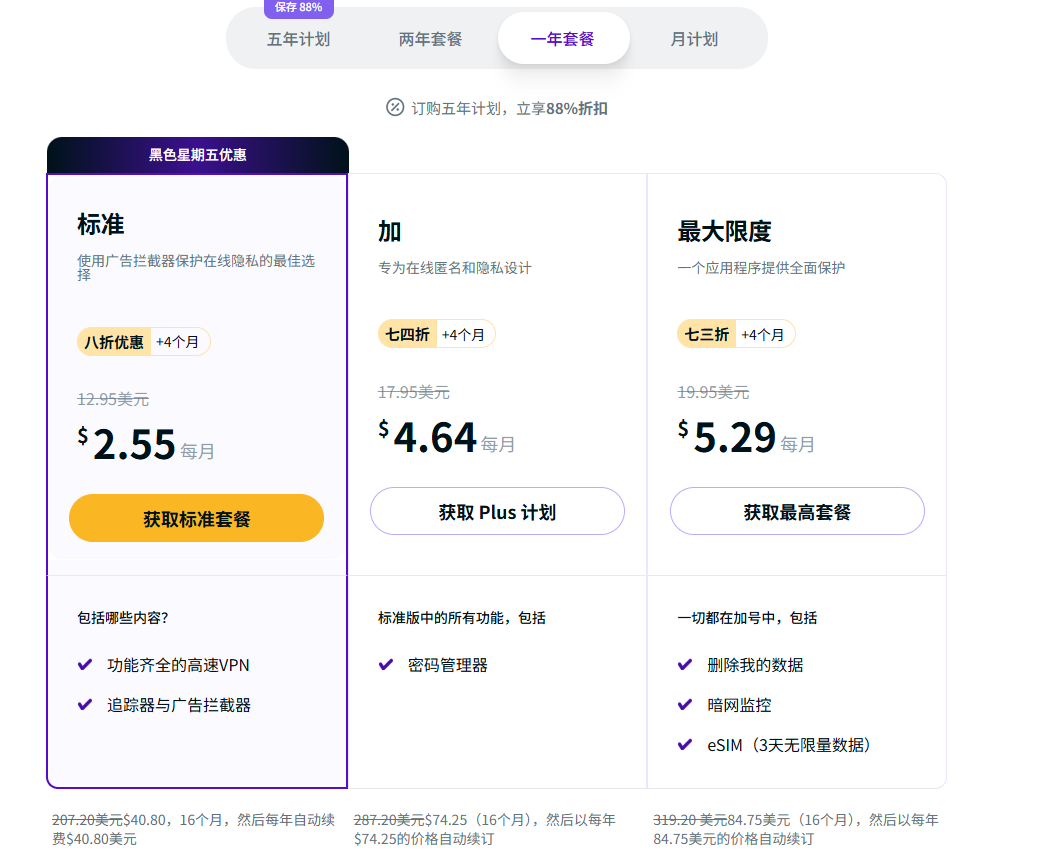This screenshot has height=860, width=1050.
Task: Click the 八折优惠 +4个月 badge
Action: coord(143,341)
